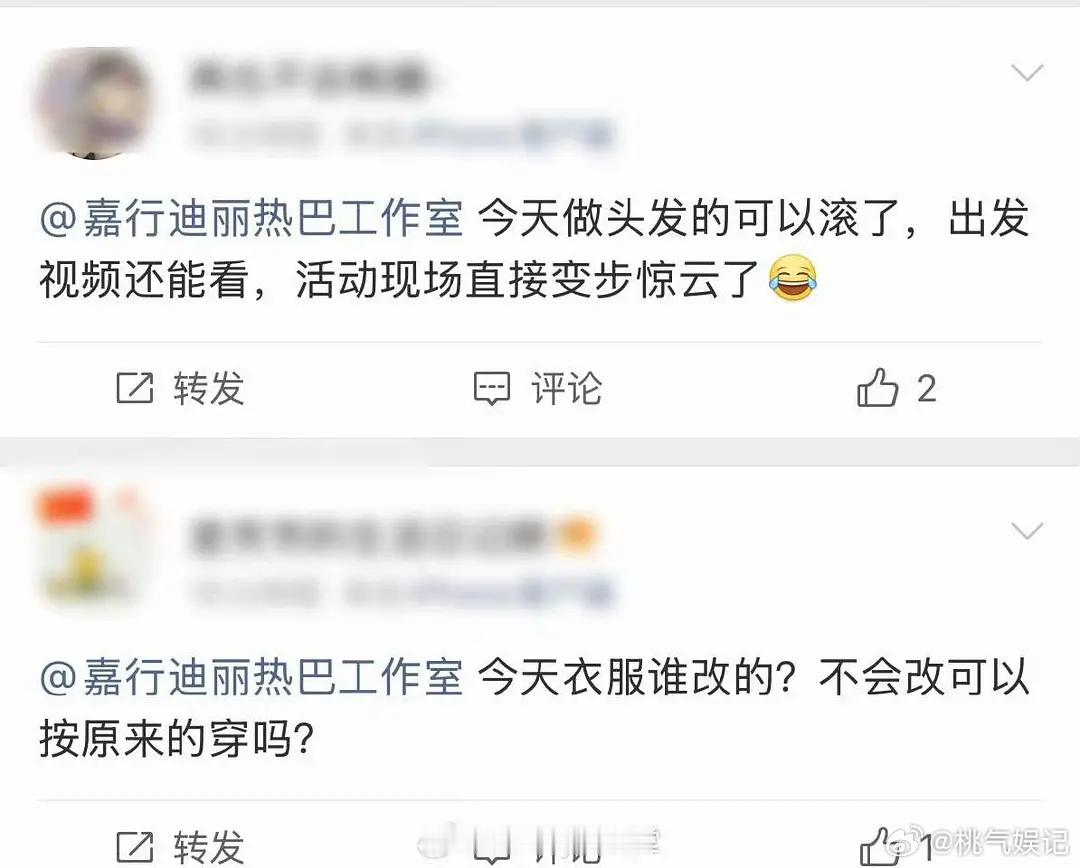Open first poster's blurred username
1080x868 pixels.
click(x=309, y=76)
